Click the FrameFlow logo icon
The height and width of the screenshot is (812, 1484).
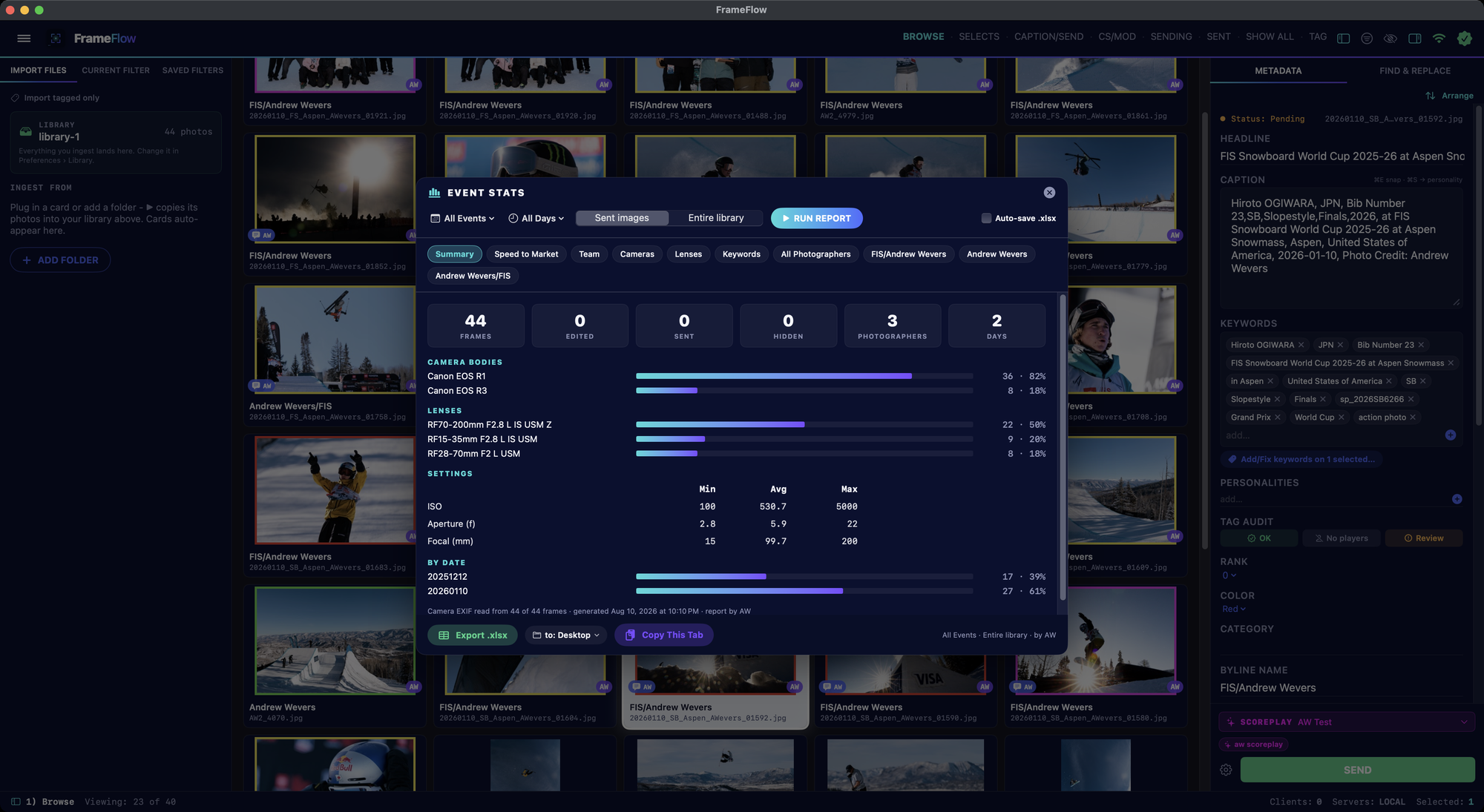tap(56, 39)
